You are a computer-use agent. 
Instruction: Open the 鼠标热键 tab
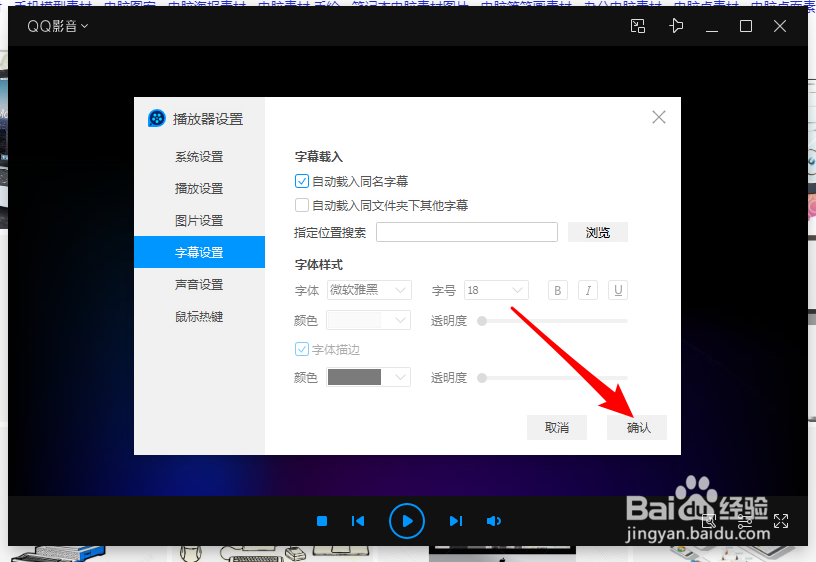coord(199,316)
